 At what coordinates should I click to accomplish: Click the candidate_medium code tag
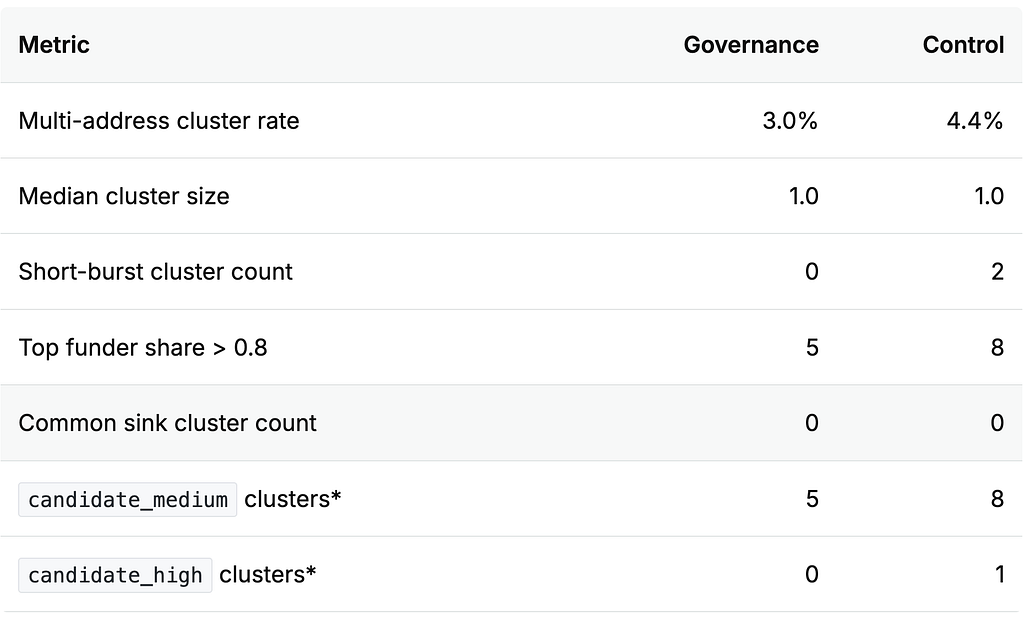point(127,500)
